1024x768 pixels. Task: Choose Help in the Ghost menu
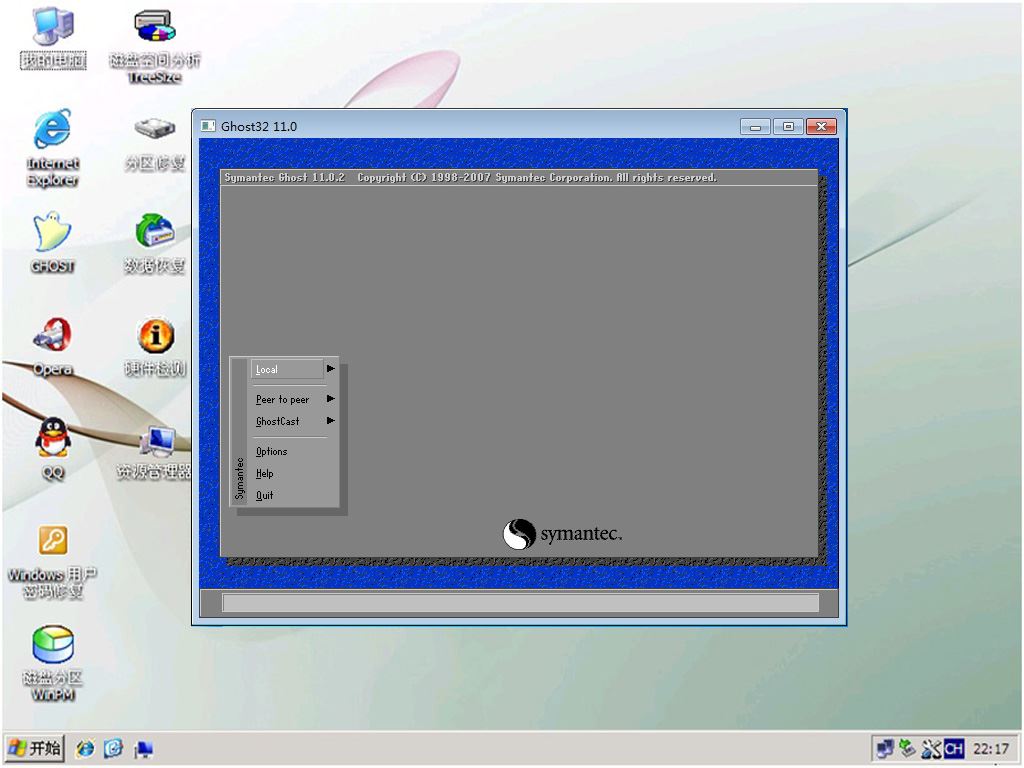pyautogui.click(x=264, y=473)
